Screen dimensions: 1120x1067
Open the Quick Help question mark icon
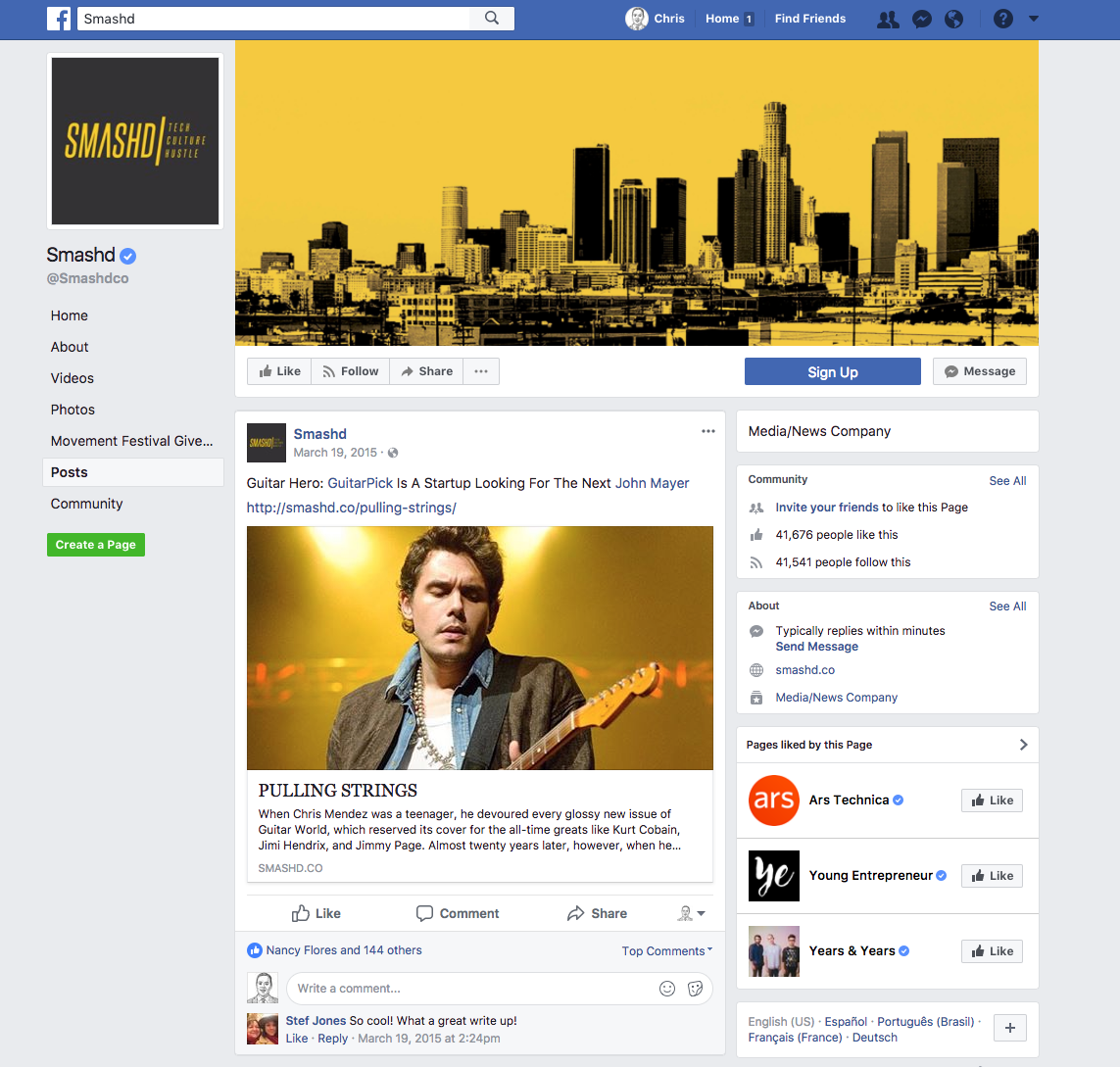tap(1002, 20)
